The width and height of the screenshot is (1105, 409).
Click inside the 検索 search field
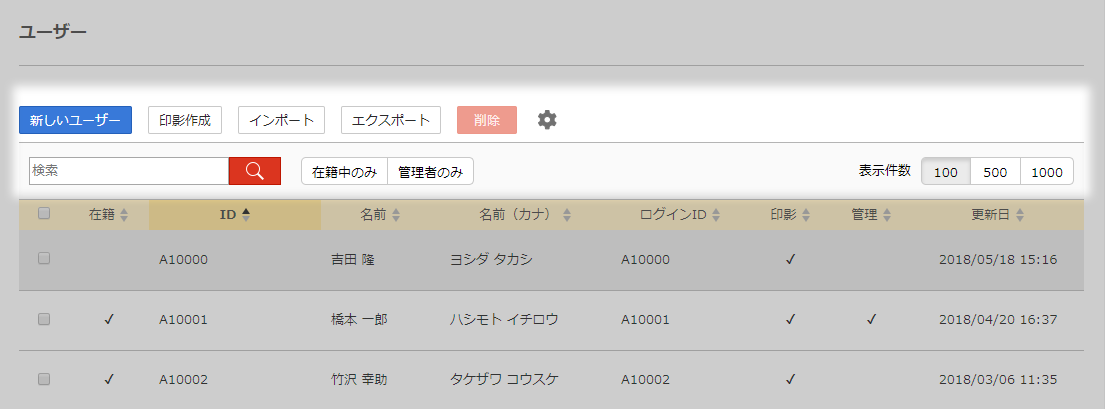[x=128, y=171]
